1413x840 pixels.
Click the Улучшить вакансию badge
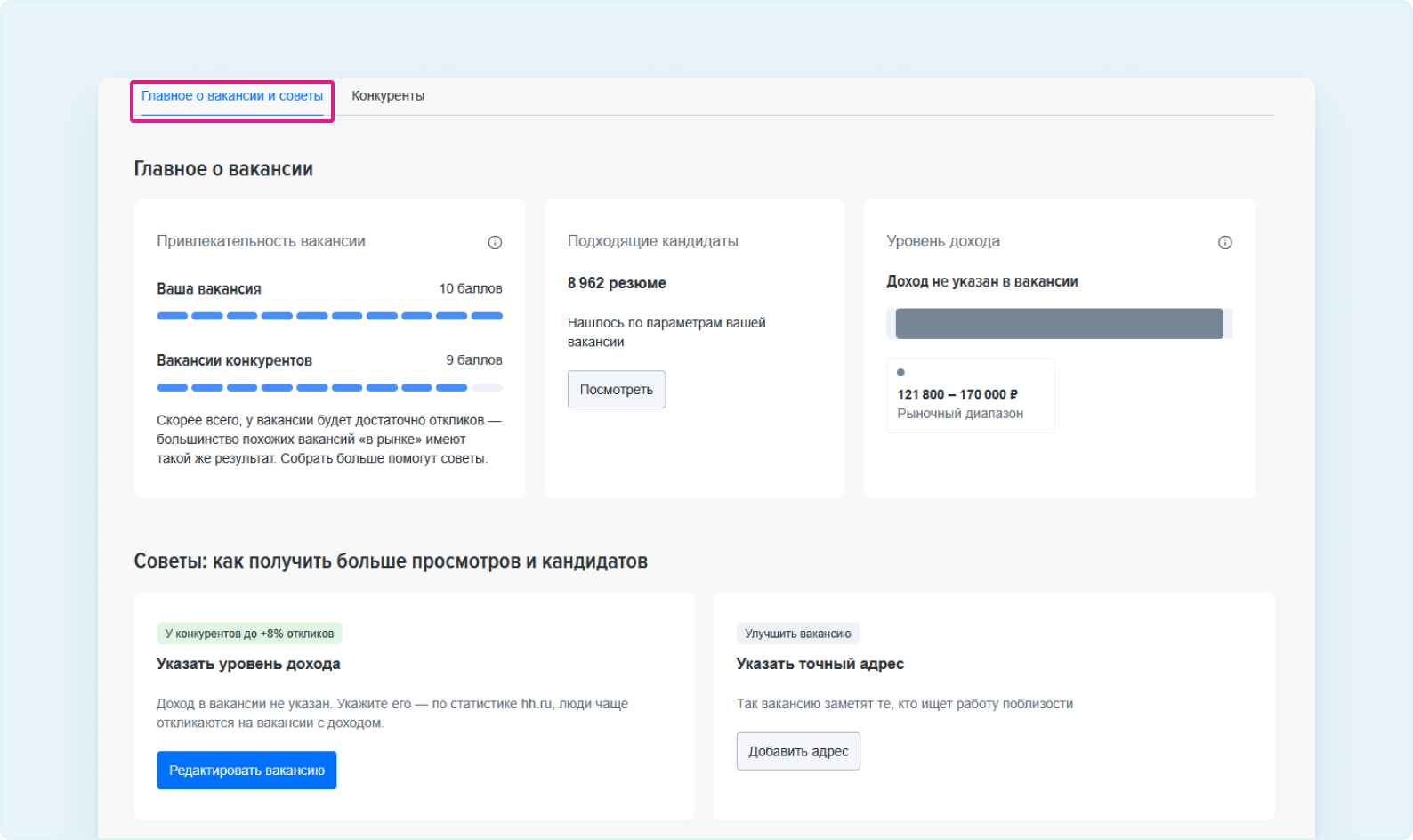click(797, 634)
